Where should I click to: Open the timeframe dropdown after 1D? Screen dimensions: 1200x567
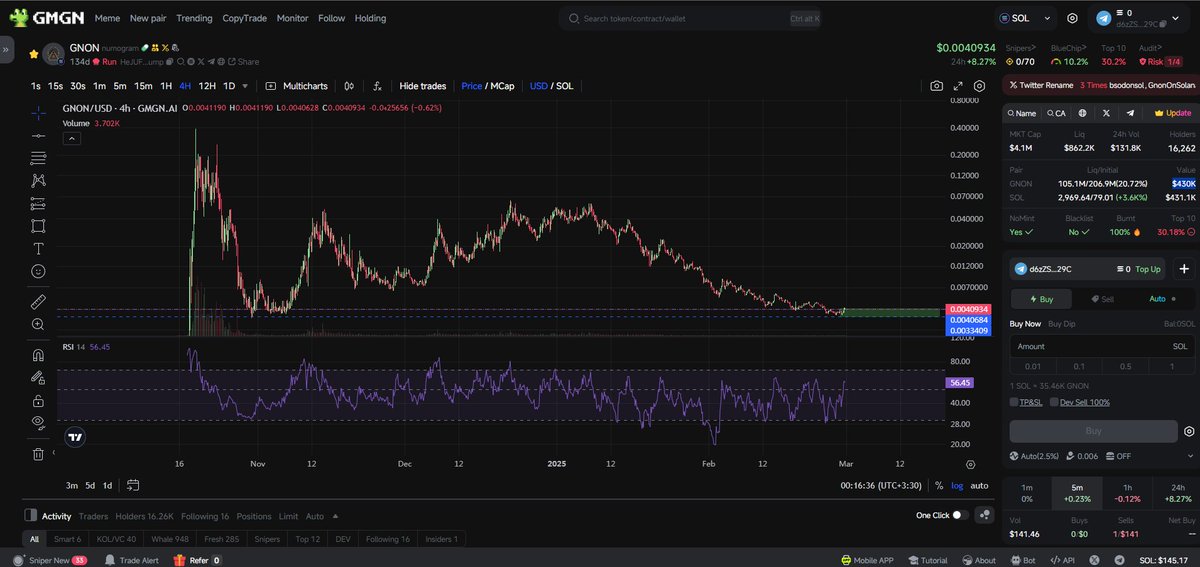[245, 86]
